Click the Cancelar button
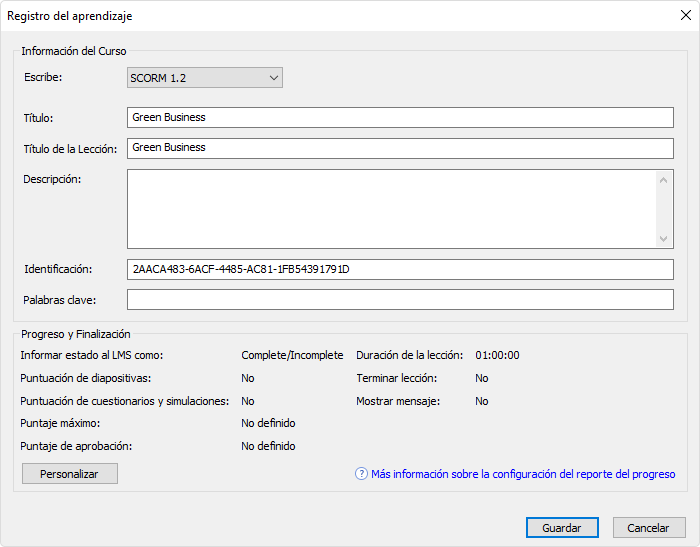The width and height of the screenshot is (700, 547). tap(649, 528)
